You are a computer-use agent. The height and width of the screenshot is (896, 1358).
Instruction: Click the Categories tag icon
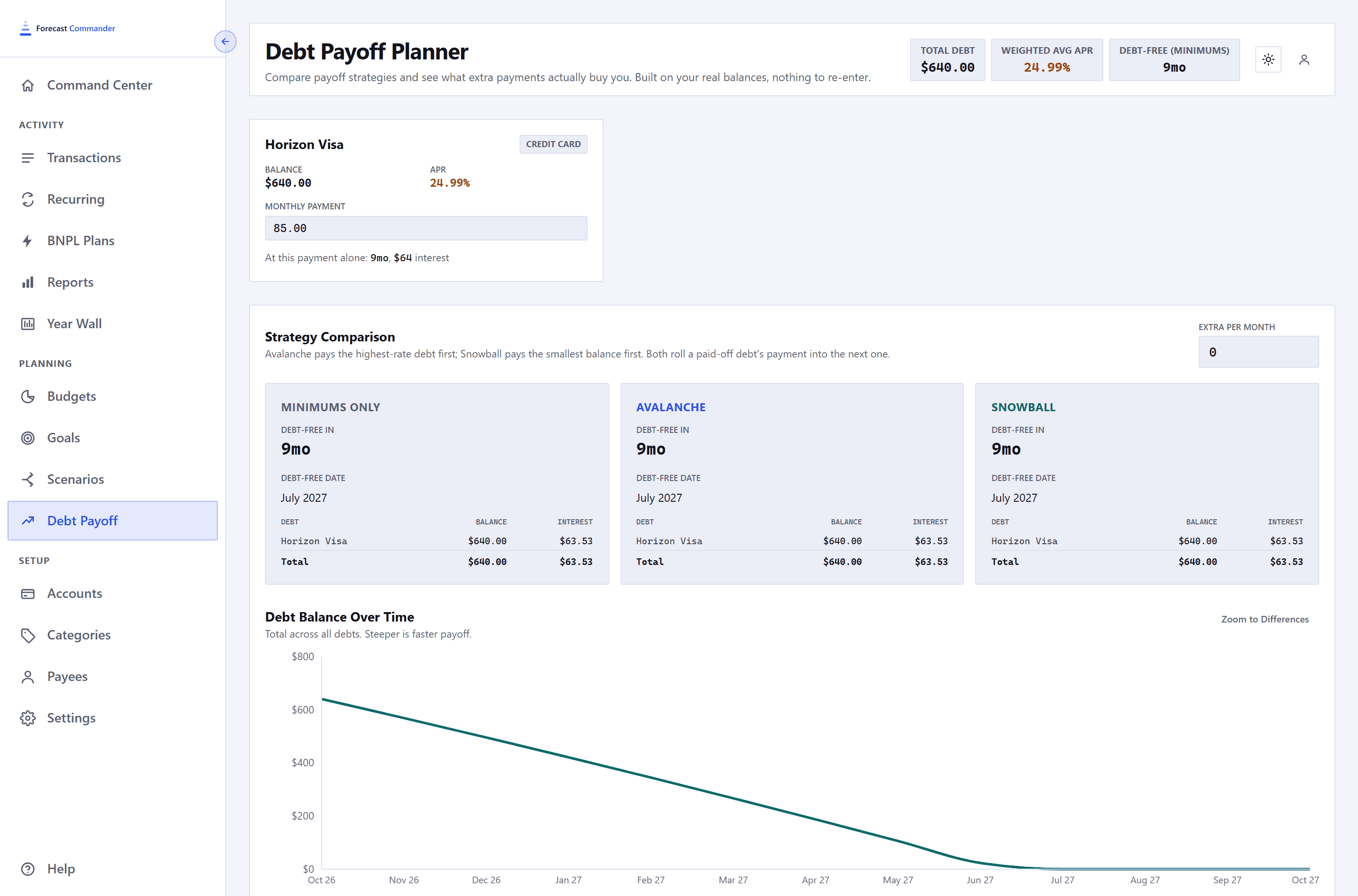pyautogui.click(x=27, y=635)
